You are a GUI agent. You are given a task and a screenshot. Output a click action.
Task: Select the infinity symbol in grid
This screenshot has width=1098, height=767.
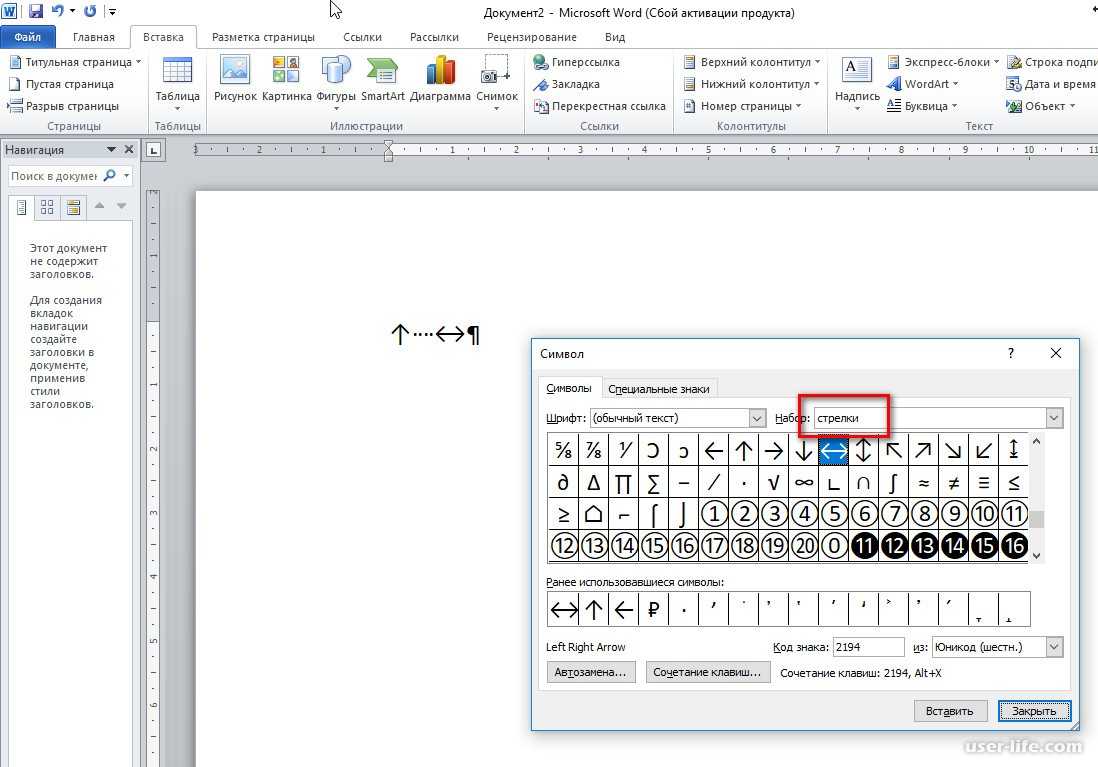point(804,482)
